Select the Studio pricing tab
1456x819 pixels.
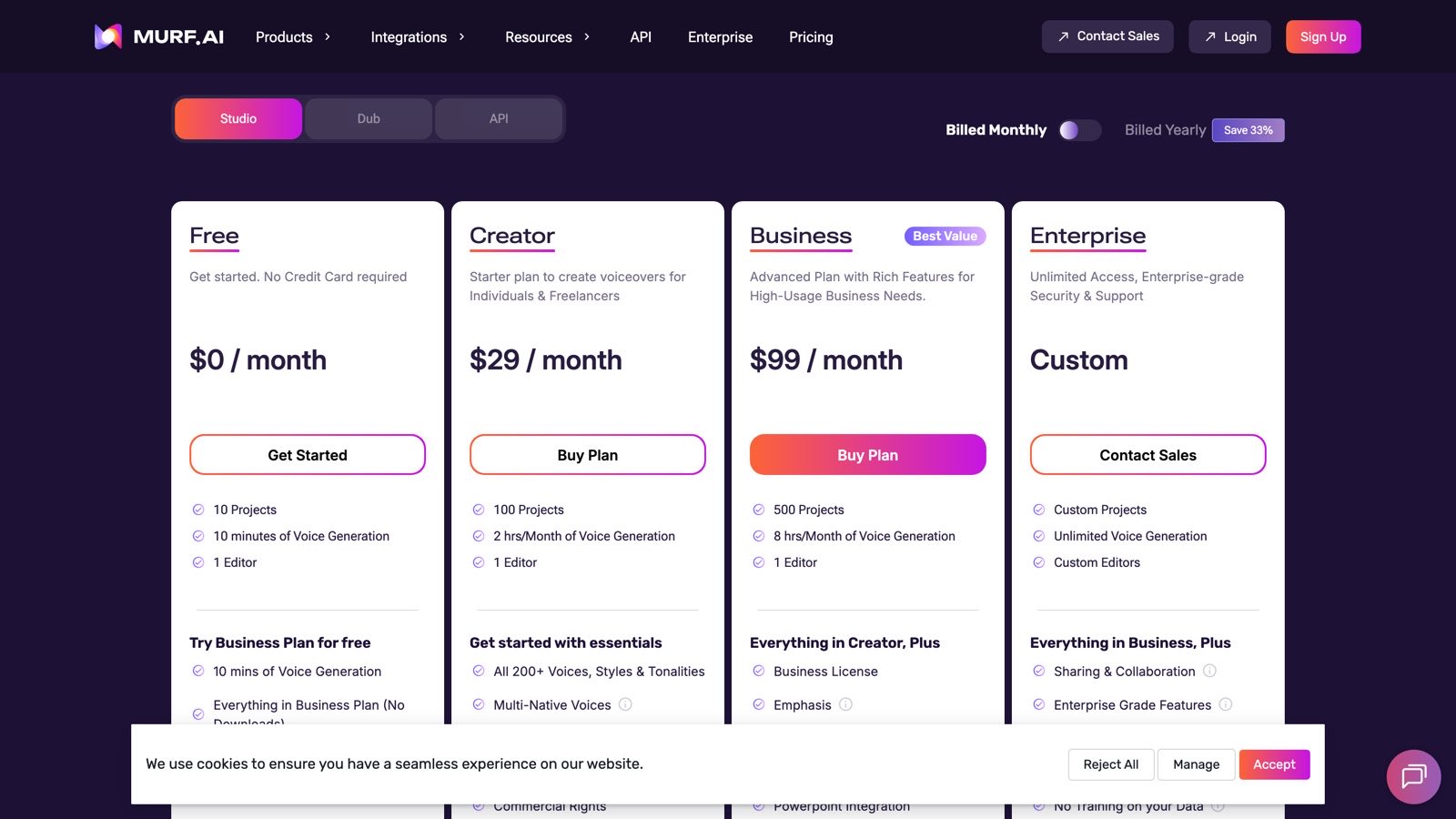pos(238,118)
